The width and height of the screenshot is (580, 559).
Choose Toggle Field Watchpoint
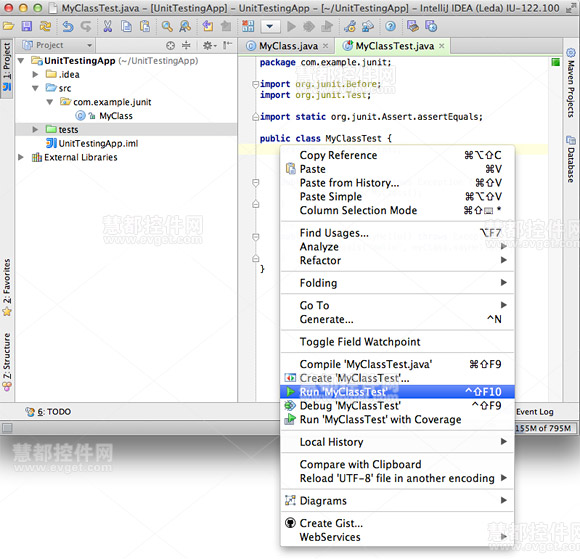click(397, 341)
